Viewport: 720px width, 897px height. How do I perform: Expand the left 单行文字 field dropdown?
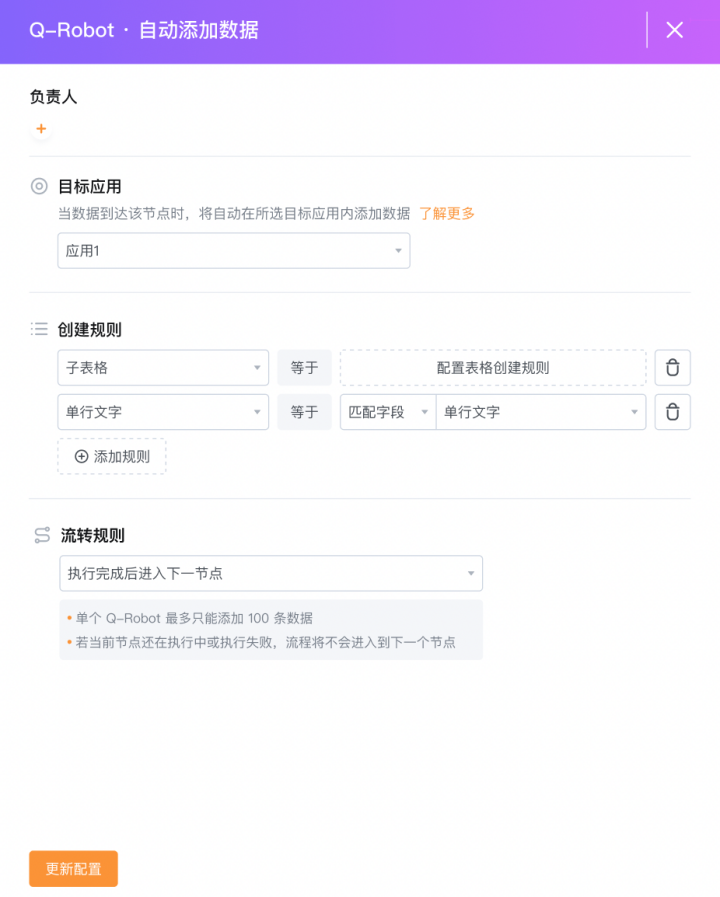tap(163, 412)
